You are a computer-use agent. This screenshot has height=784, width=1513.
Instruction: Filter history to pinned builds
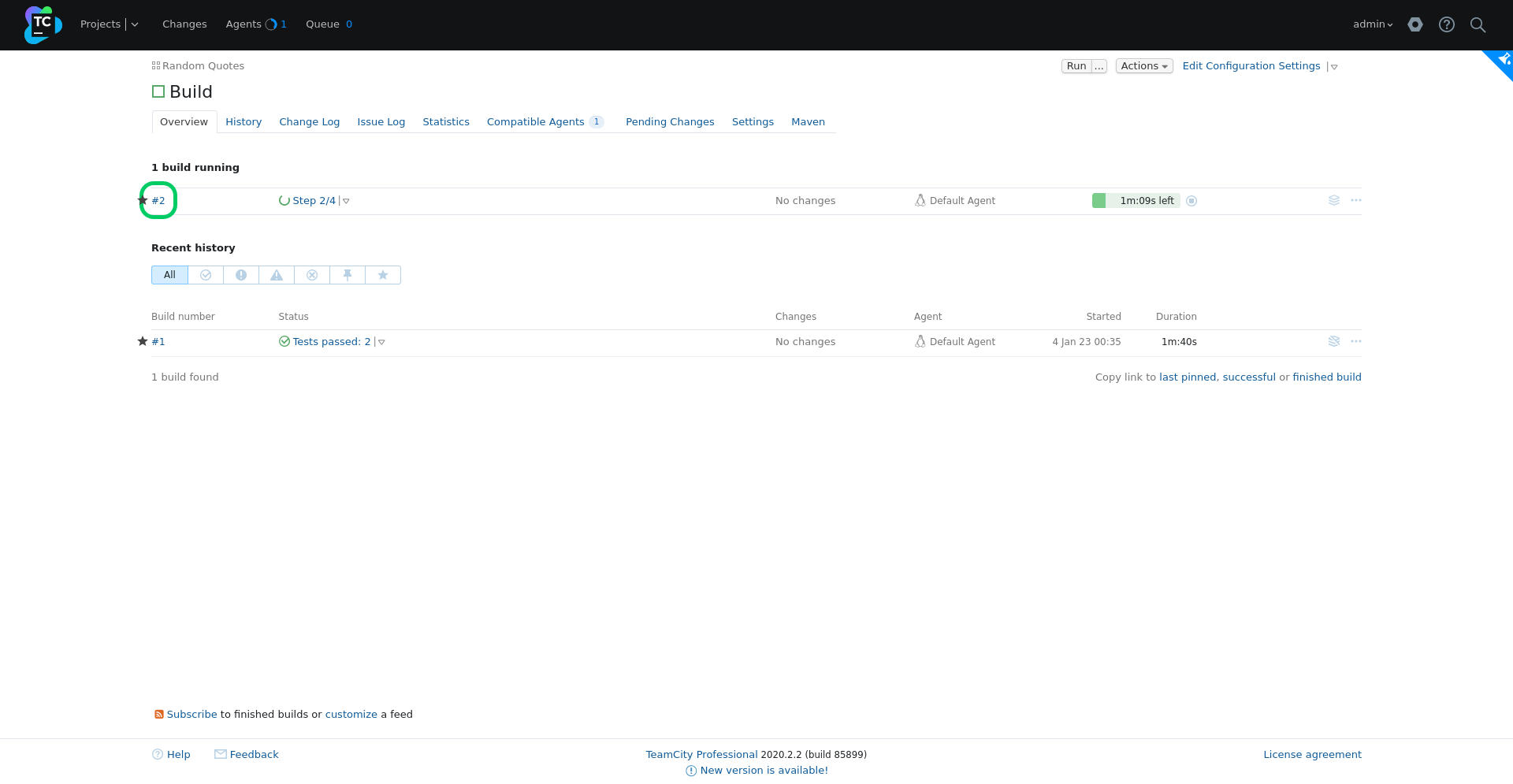[348, 275]
